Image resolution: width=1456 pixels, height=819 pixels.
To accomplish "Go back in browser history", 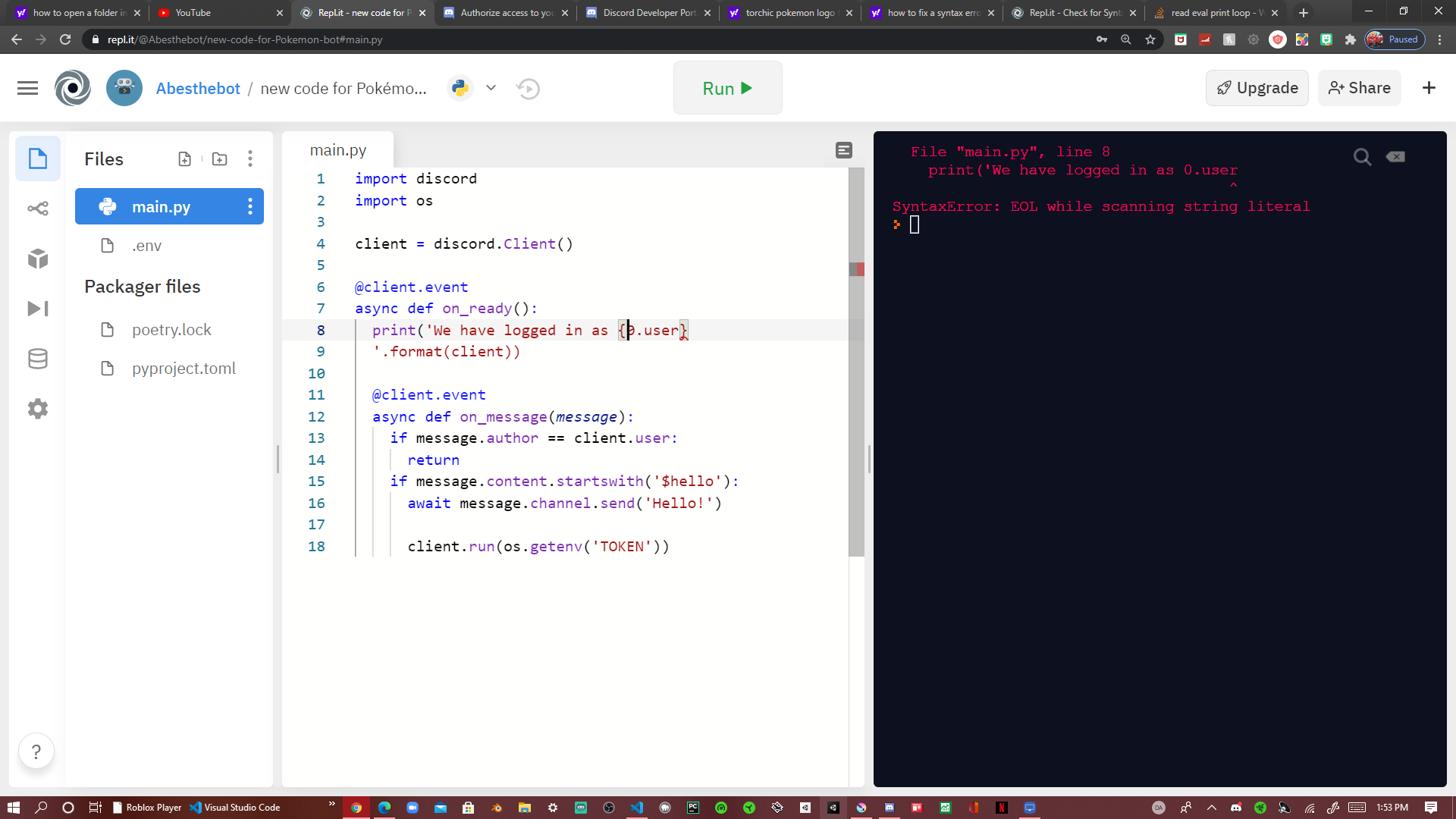I will 17,39.
